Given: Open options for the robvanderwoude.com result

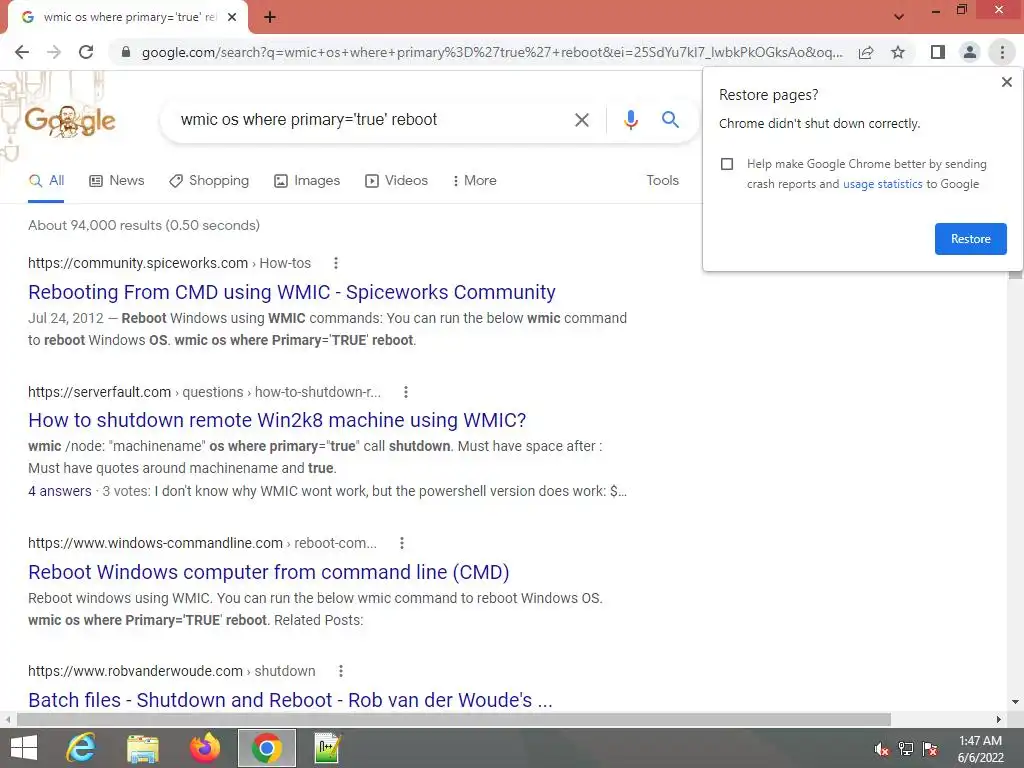Looking at the screenshot, I should pyautogui.click(x=340, y=671).
